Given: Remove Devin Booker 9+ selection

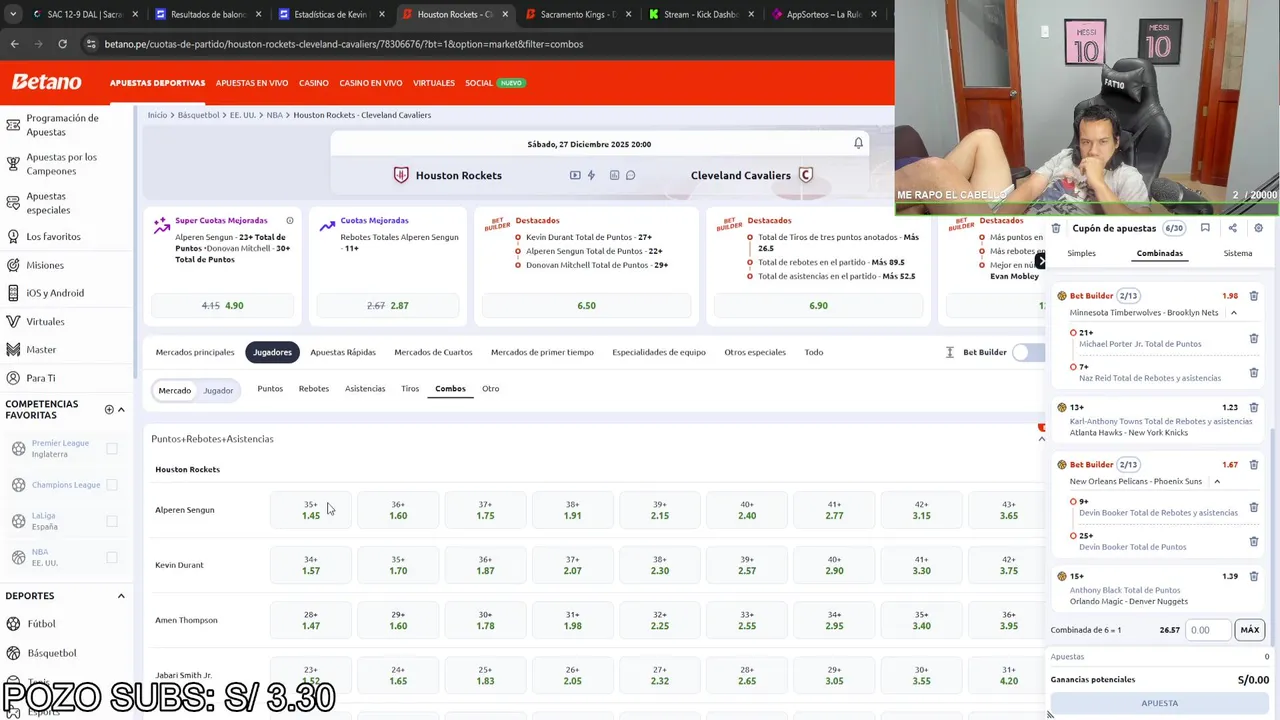Looking at the screenshot, I should (x=1253, y=507).
